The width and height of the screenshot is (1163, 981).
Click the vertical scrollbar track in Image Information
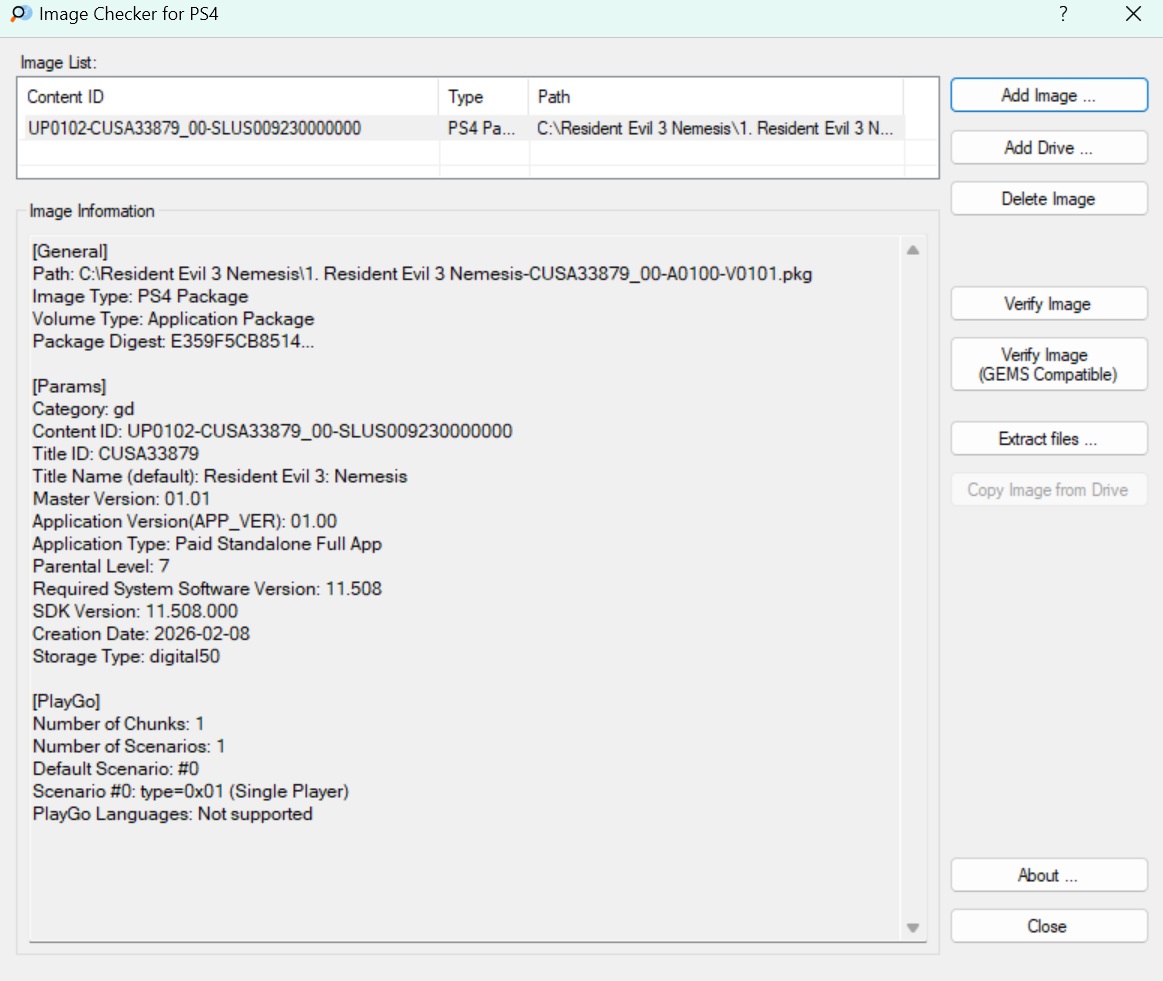click(x=913, y=589)
